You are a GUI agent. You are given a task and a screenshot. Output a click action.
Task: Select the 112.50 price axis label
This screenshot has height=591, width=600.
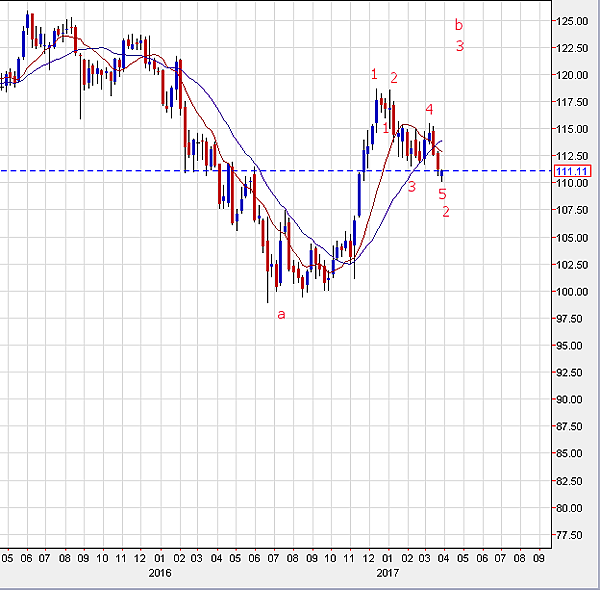tap(572, 156)
